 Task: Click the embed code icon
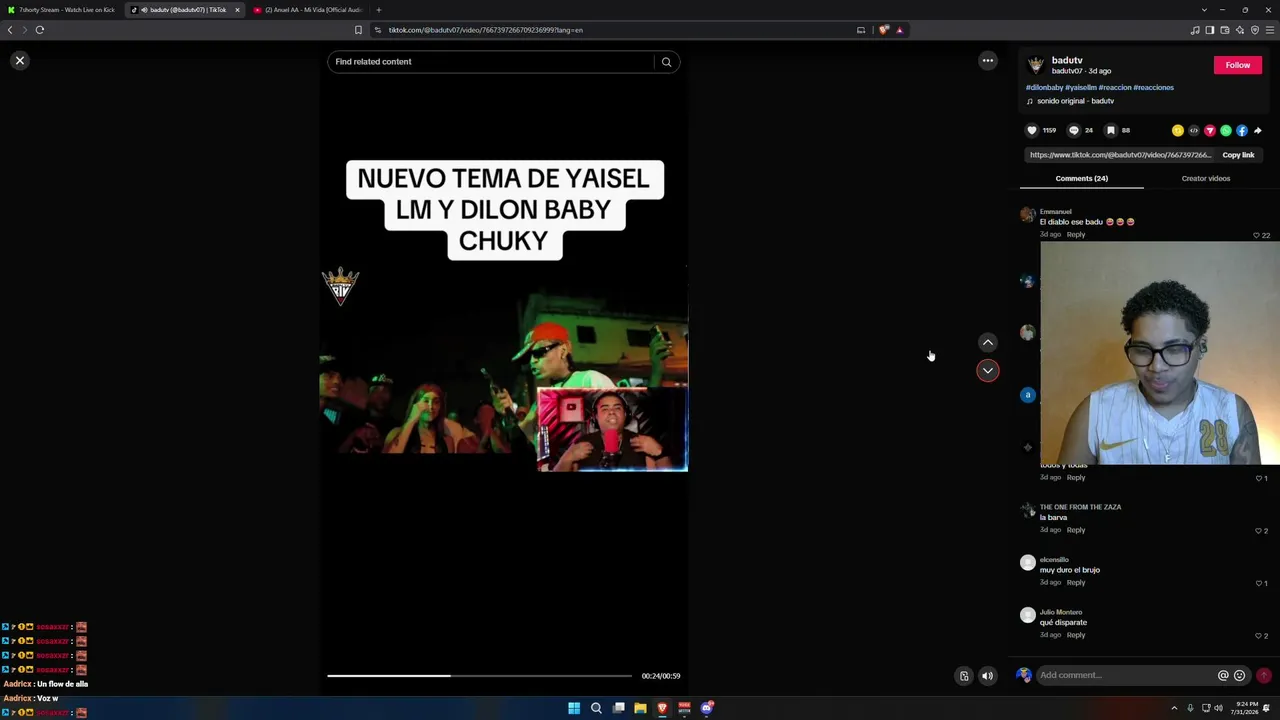click(1194, 130)
